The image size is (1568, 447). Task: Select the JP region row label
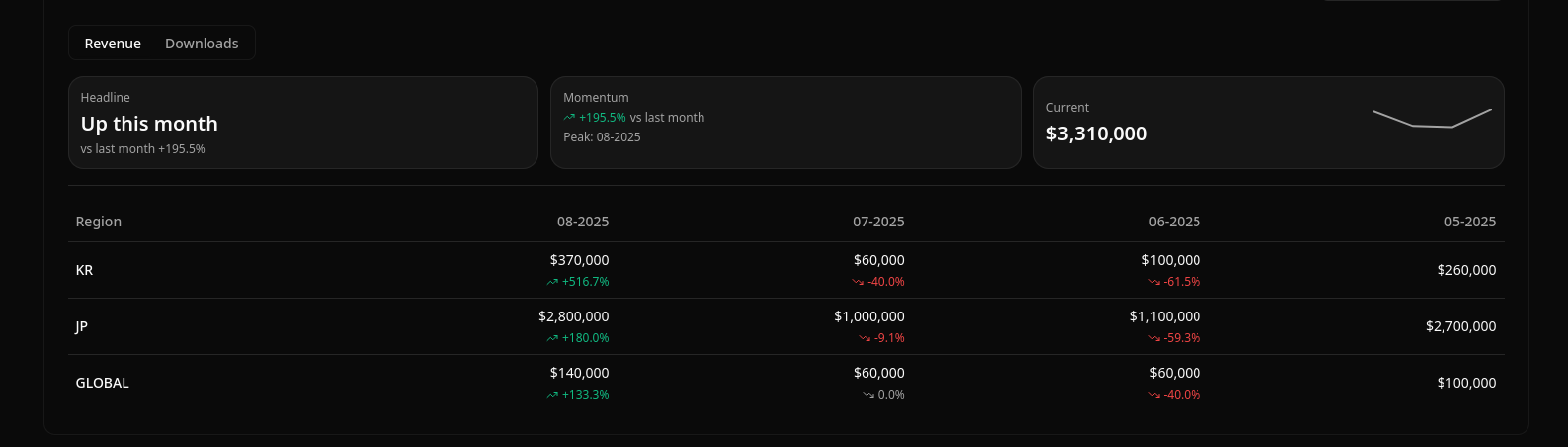tap(82, 326)
